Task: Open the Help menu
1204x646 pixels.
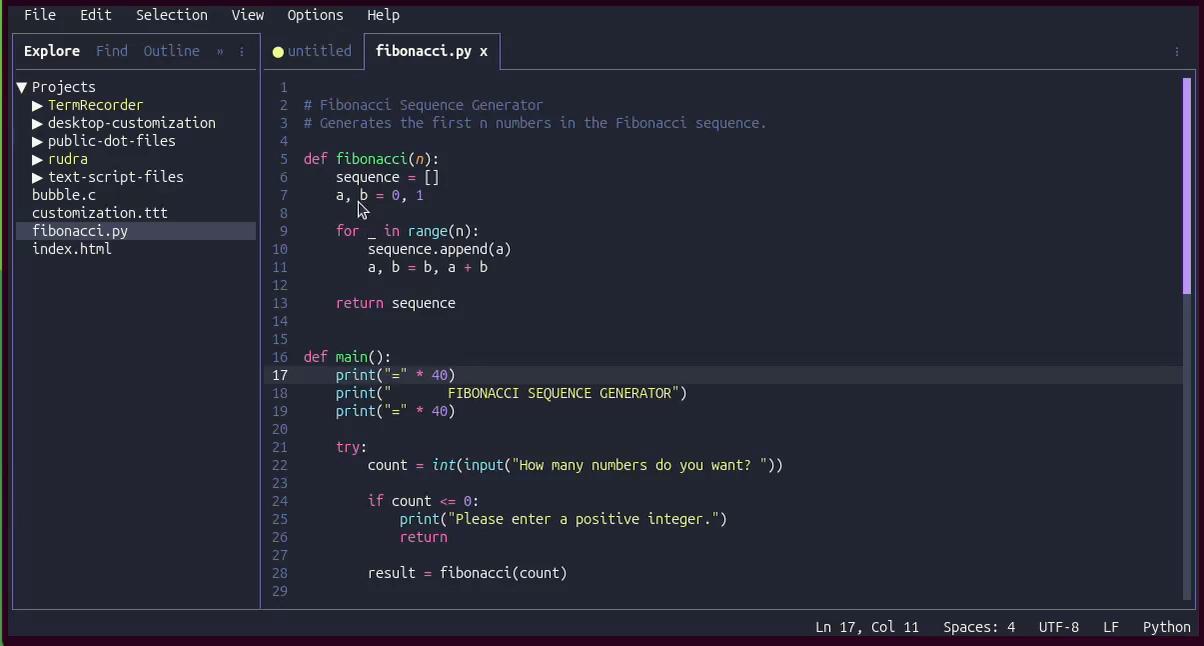Action: (x=383, y=15)
